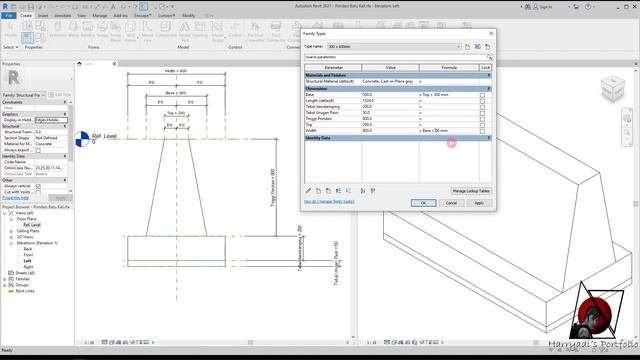Toggle Lock checkbox for Base parameter
Screen dimensions: 640x360
[x=482, y=95]
